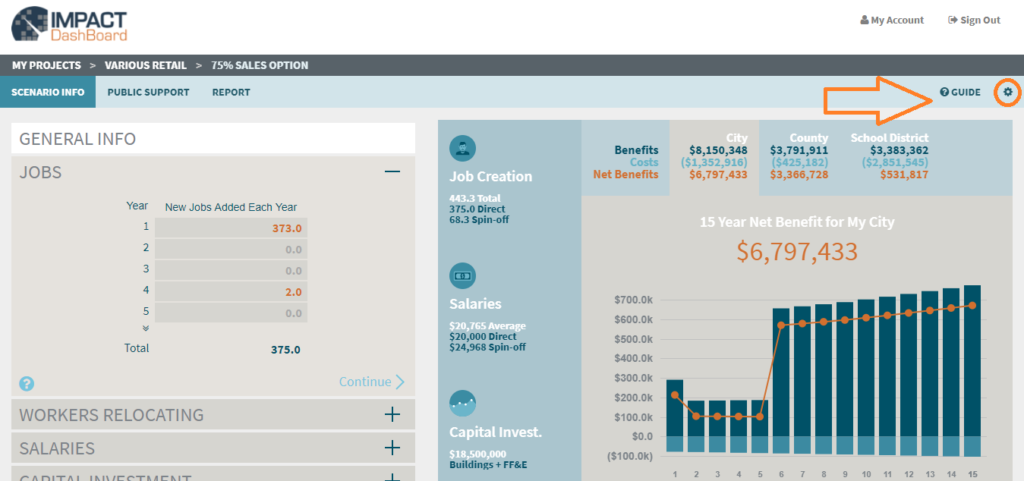Switch to the Report tab

point(231,92)
